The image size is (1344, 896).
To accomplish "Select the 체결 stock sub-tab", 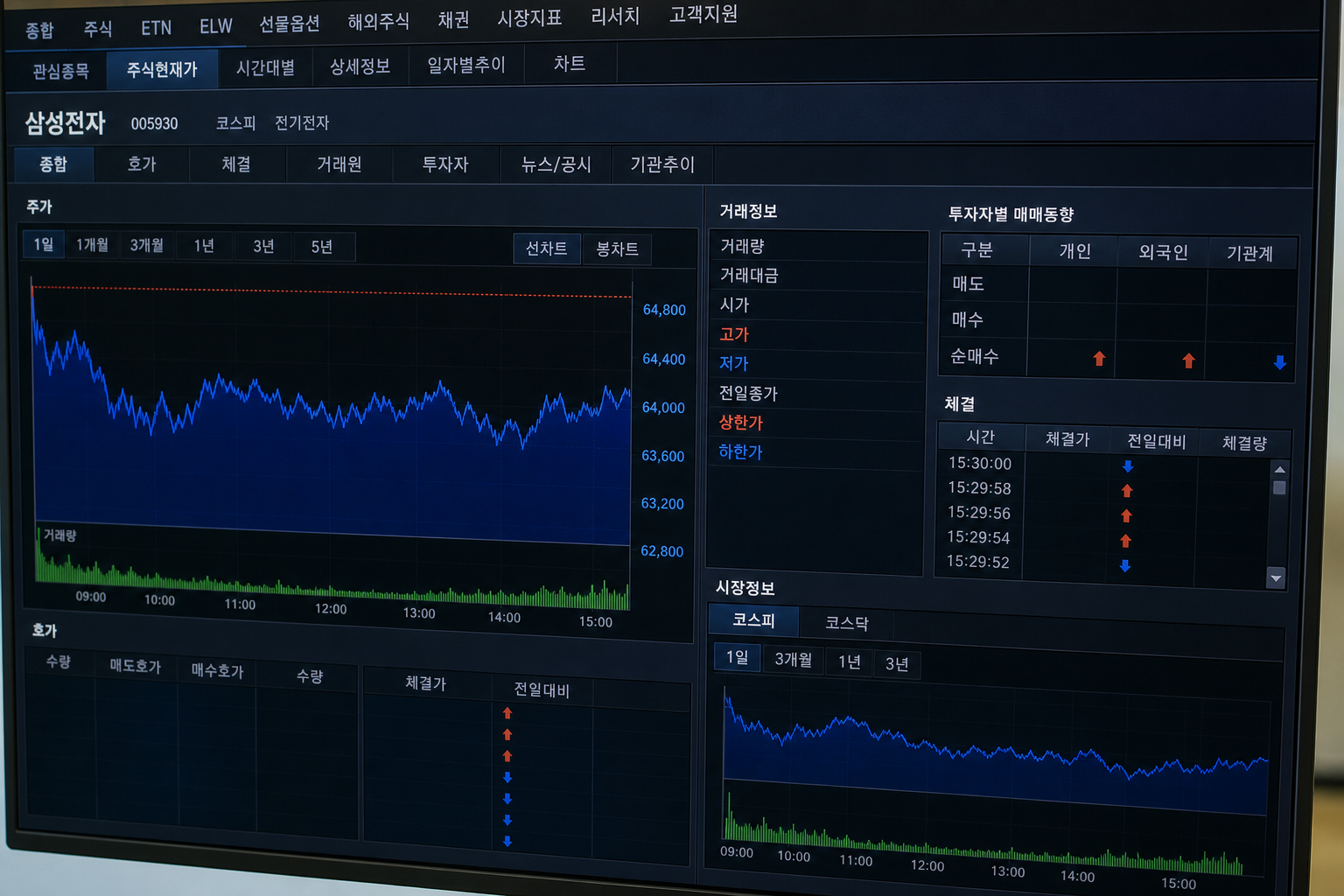I will [236, 164].
